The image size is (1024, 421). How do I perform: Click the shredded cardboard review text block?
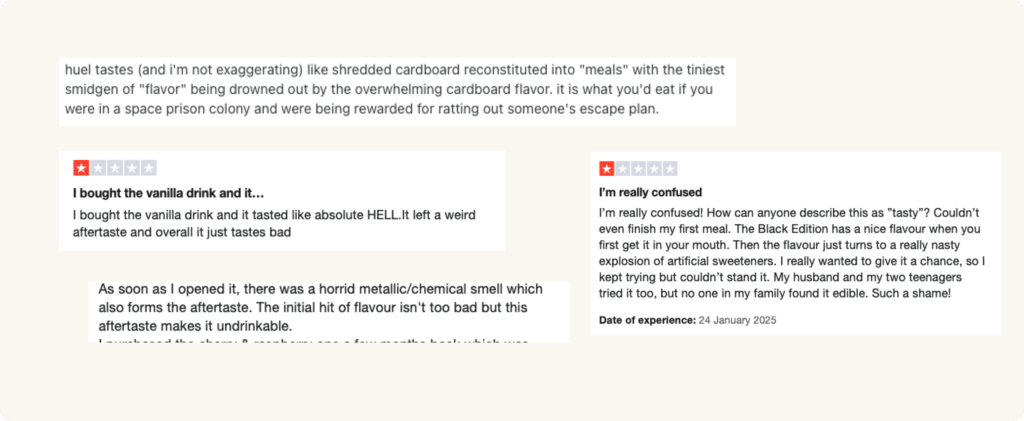[x=397, y=91]
